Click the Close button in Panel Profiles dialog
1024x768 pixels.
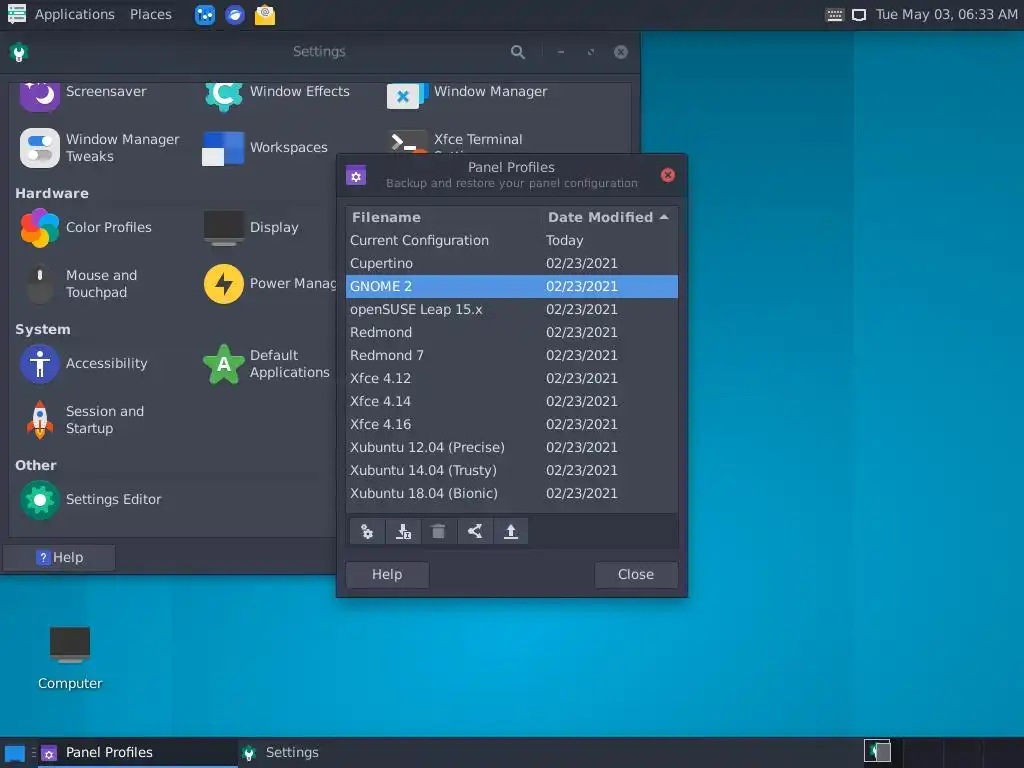coord(636,575)
